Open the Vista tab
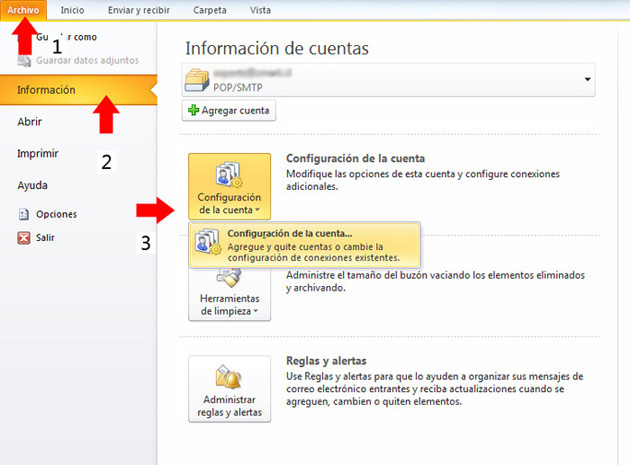 point(260,10)
